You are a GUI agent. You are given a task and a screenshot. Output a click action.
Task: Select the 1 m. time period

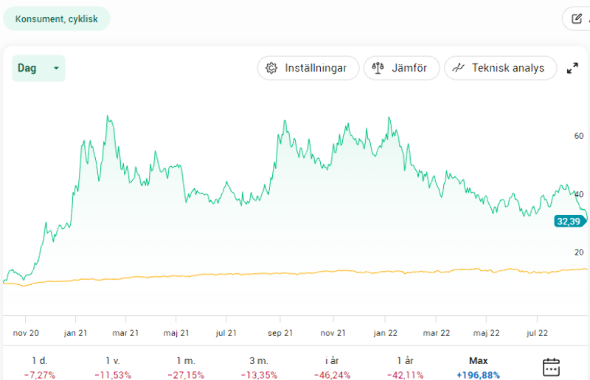pyautogui.click(x=186, y=368)
